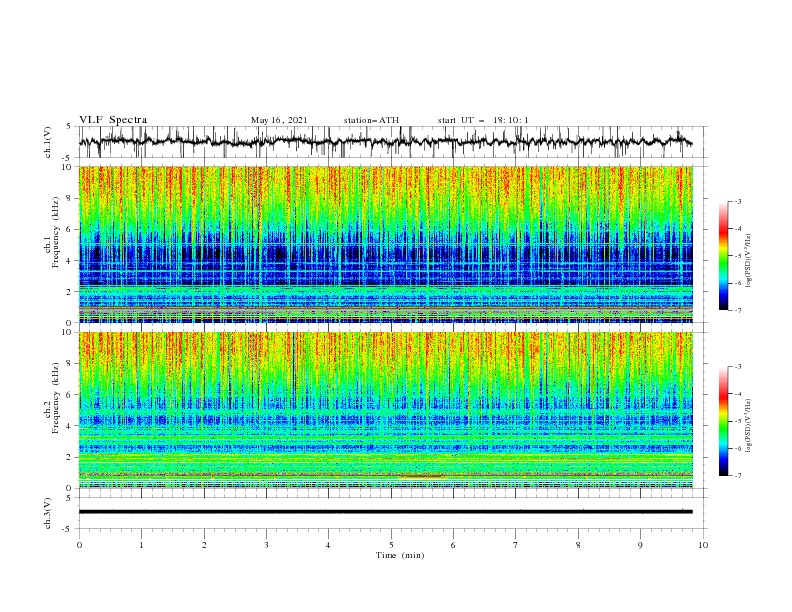Click the color scale bar beside ch.1 spectrogram

(x=723, y=256)
